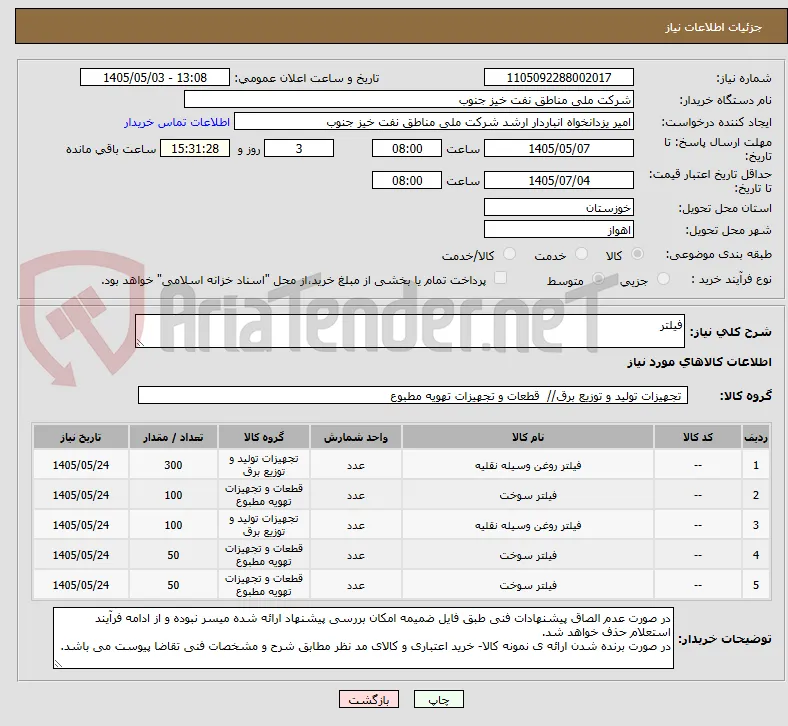Click the need date in row 5
788x726 pixels.
[x=81, y=585]
